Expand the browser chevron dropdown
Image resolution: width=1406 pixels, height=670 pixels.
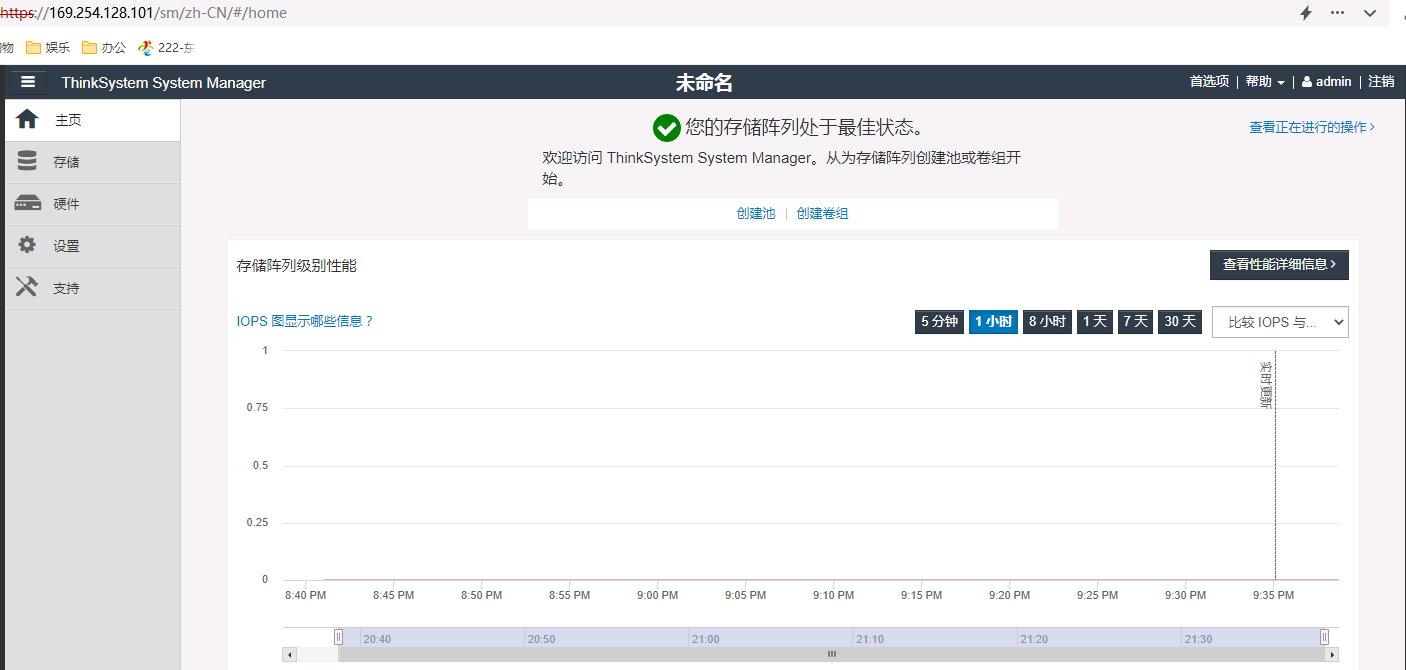pos(1370,13)
